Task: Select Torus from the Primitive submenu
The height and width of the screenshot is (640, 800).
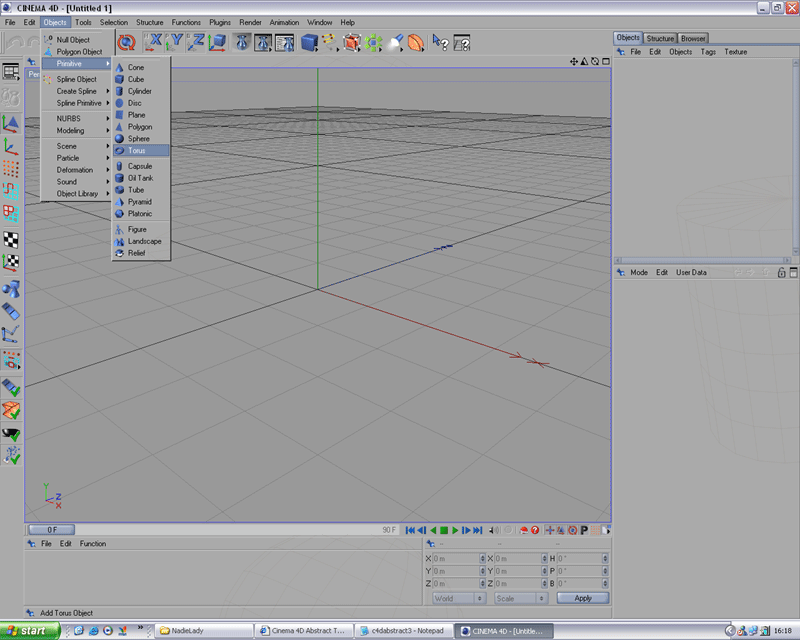Action: tap(141, 151)
